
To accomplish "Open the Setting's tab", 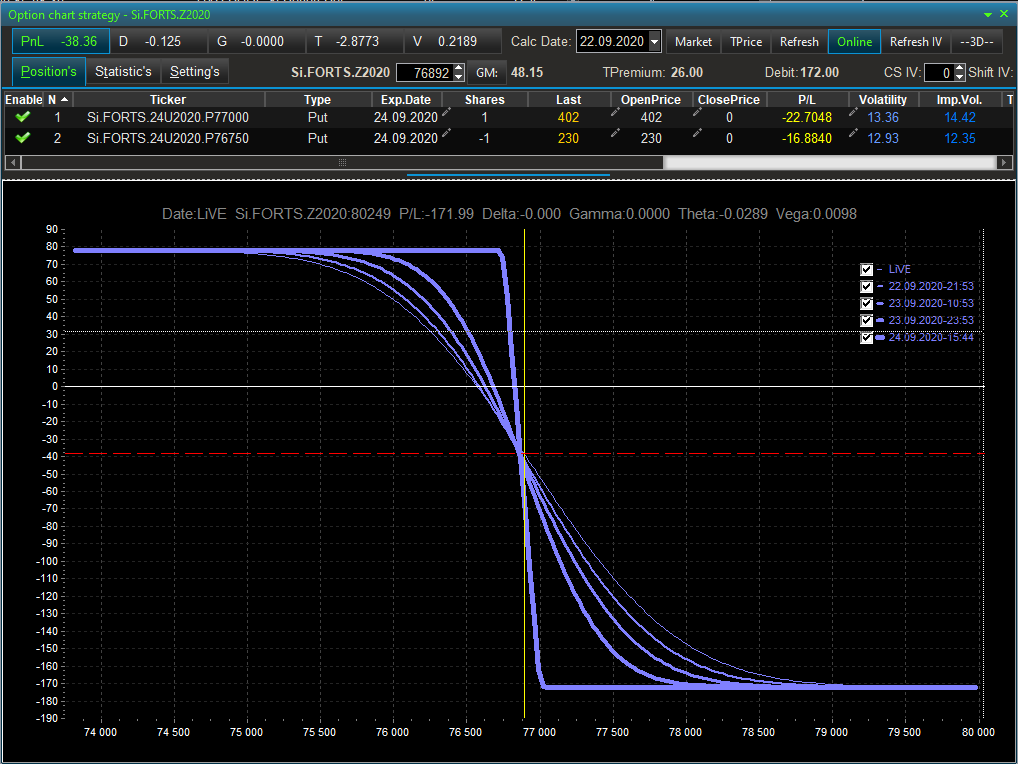I will click(194, 72).
